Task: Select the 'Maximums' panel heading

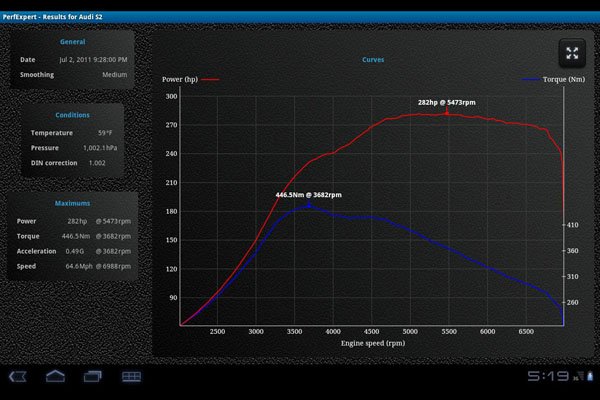Action: pos(72,203)
